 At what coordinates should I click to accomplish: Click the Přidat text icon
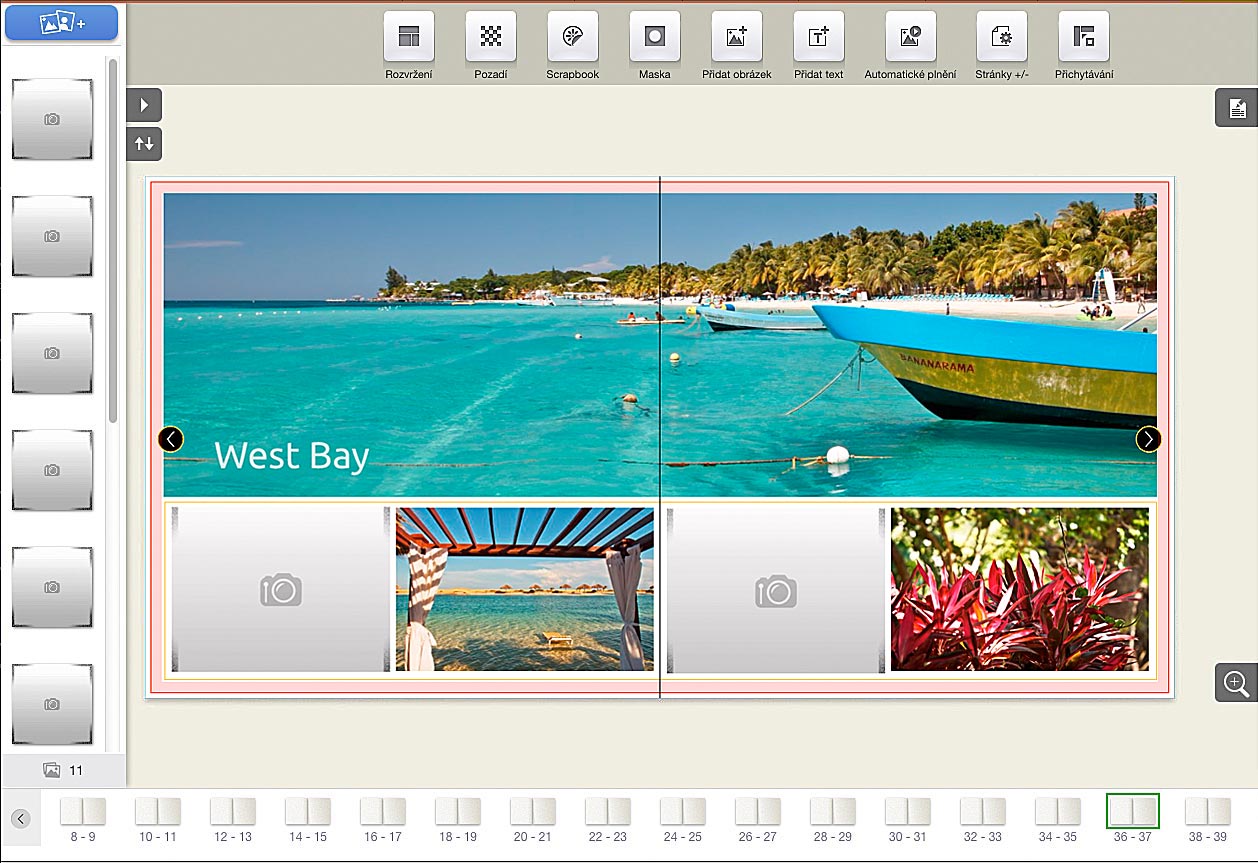[819, 37]
